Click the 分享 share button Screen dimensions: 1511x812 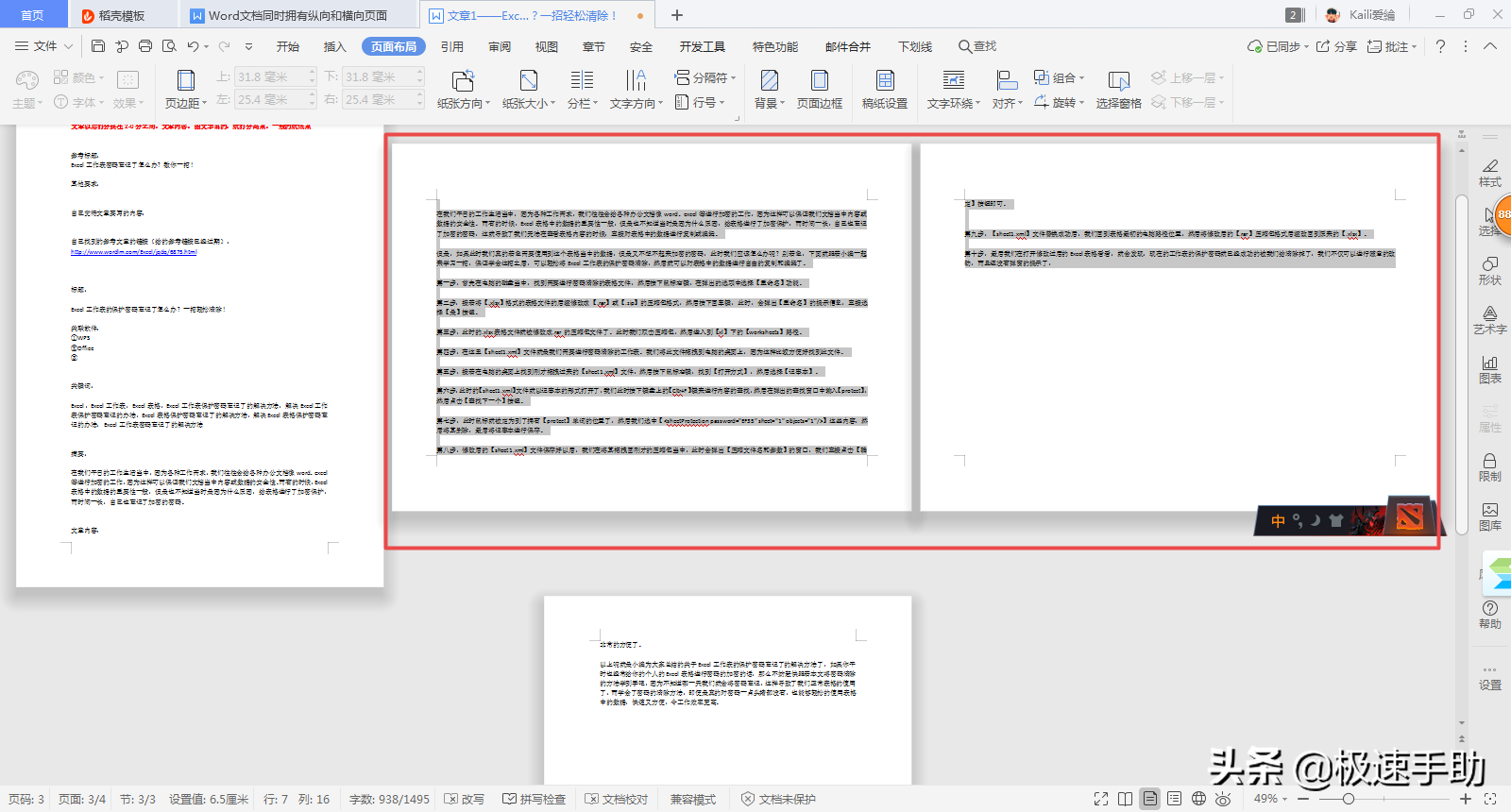pos(1336,46)
